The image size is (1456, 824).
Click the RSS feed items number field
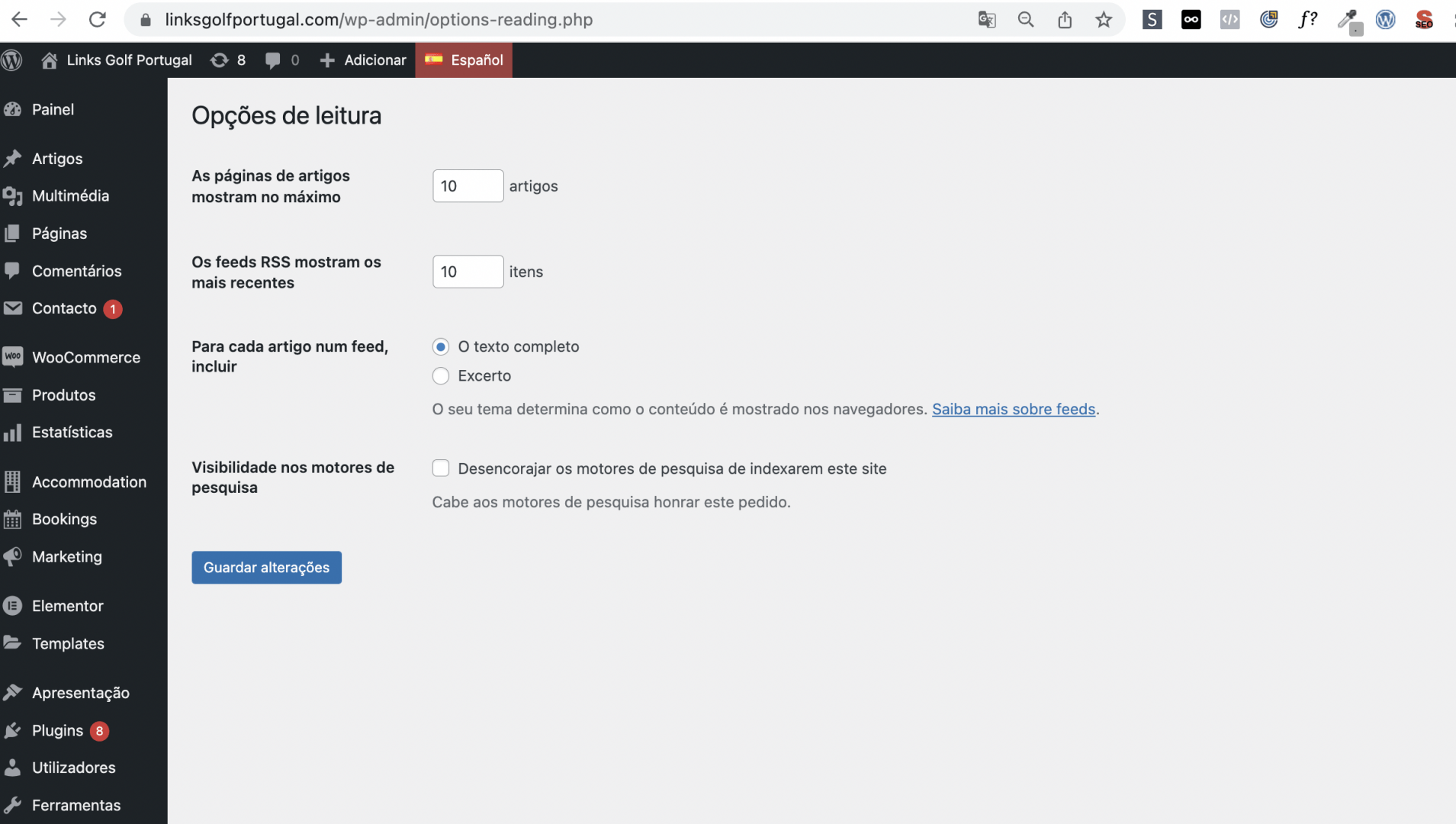(x=468, y=272)
